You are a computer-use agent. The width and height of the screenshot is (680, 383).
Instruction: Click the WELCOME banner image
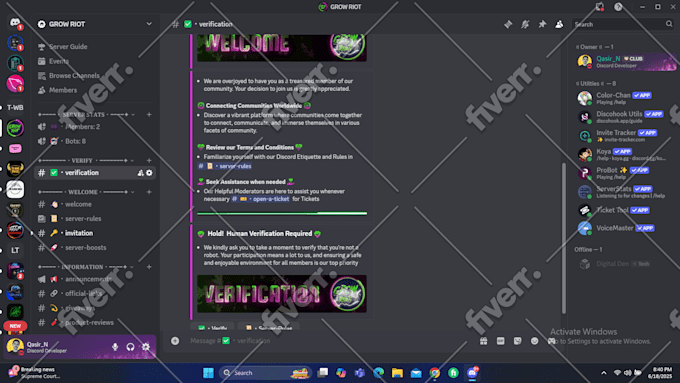(282, 48)
